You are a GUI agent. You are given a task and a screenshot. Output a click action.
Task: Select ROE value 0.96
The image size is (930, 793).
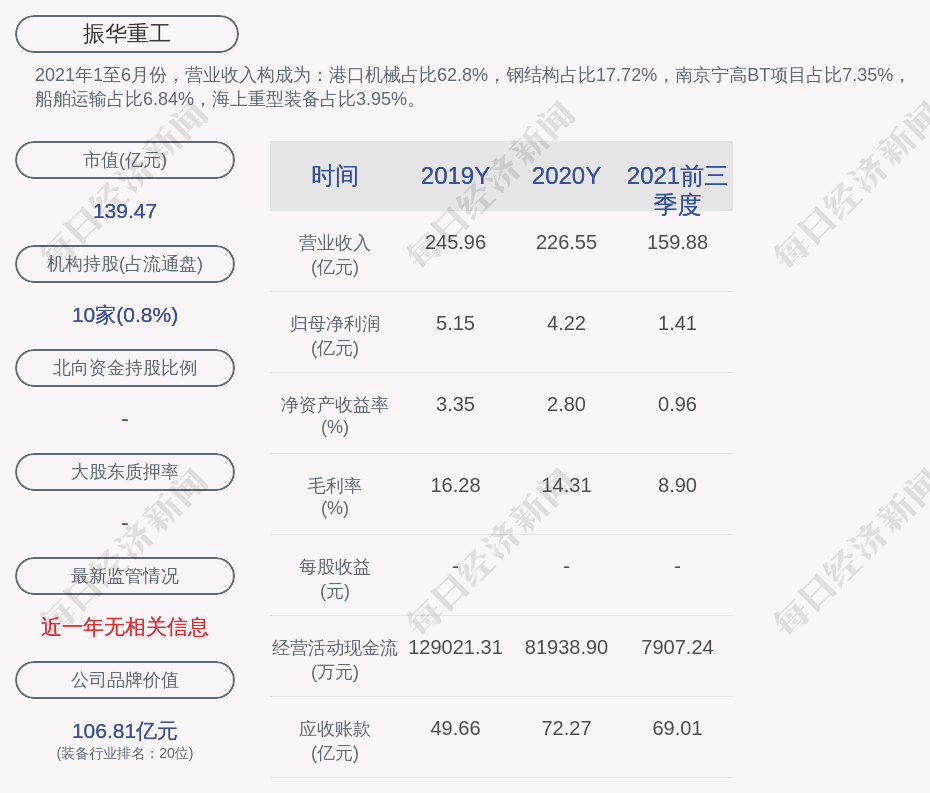coord(677,405)
